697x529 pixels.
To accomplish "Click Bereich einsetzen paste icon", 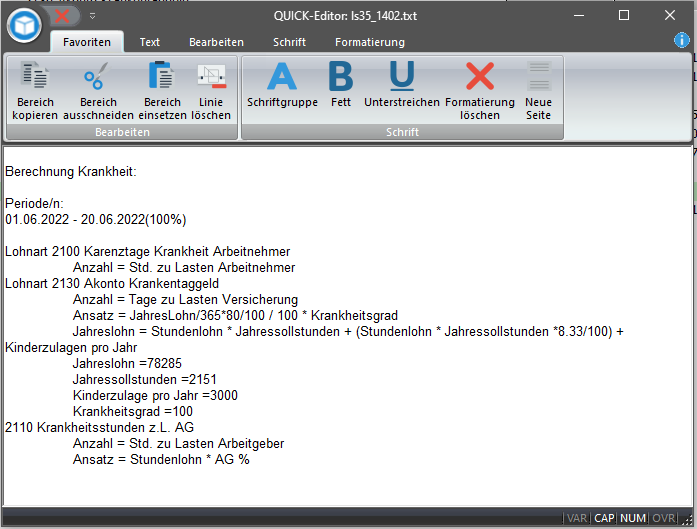I will pos(161,78).
